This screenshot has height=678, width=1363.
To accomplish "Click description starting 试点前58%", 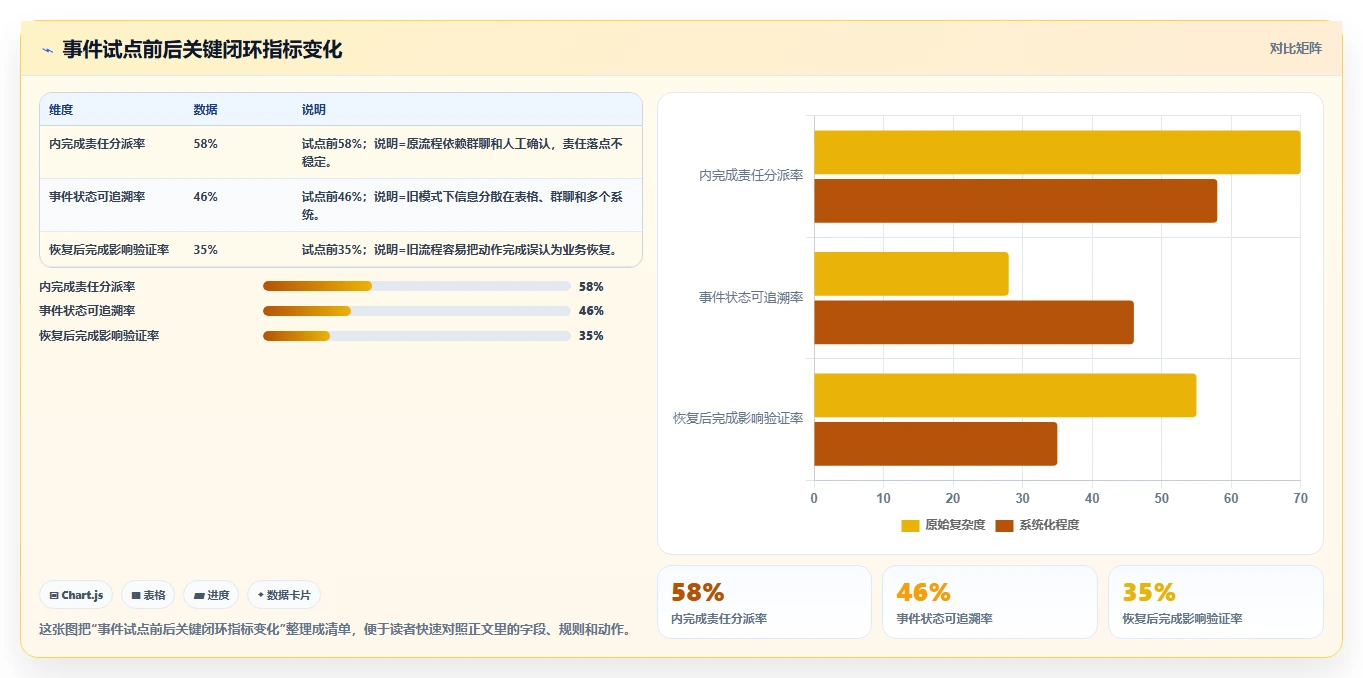I will pos(463,152).
